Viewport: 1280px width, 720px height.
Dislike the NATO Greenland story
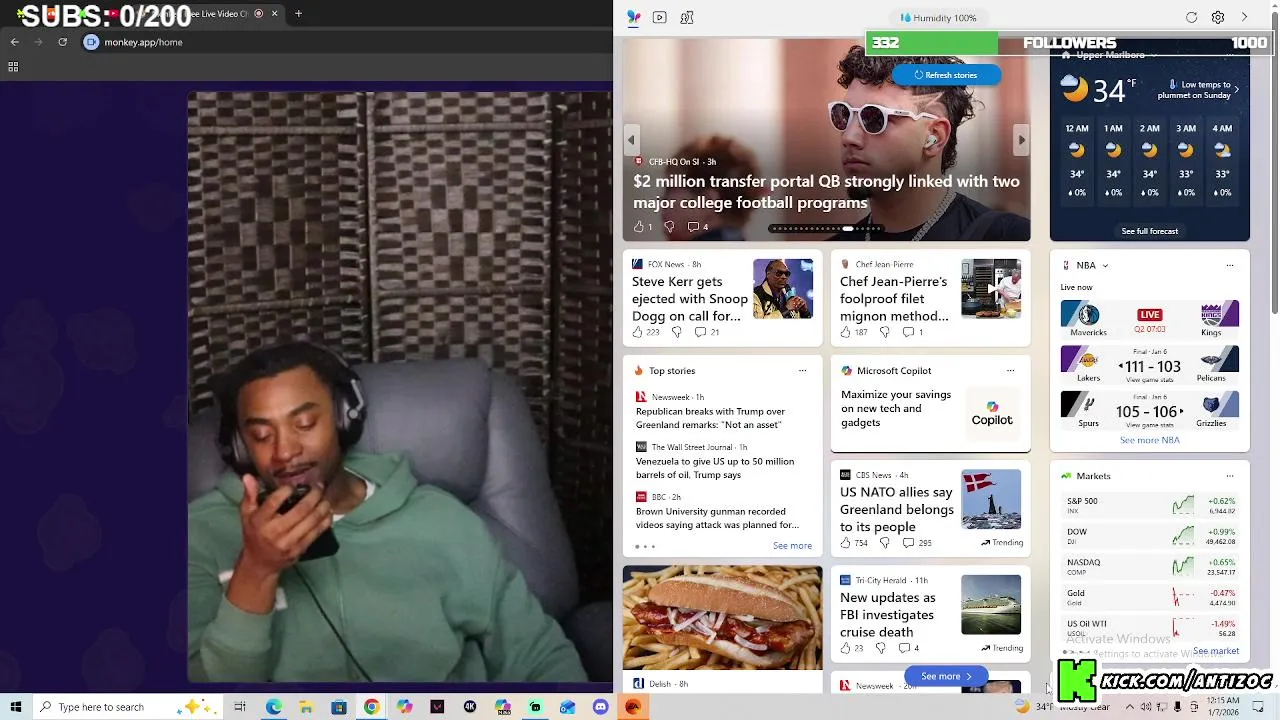coord(884,543)
